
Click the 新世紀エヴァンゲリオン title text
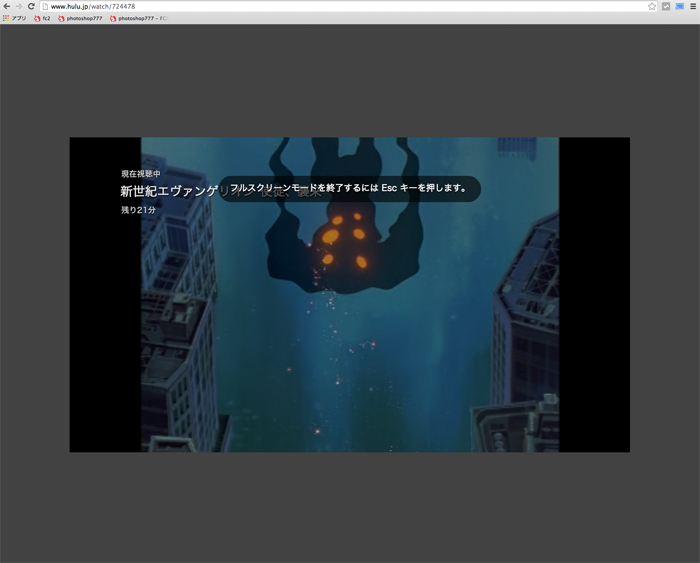click(221, 191)
